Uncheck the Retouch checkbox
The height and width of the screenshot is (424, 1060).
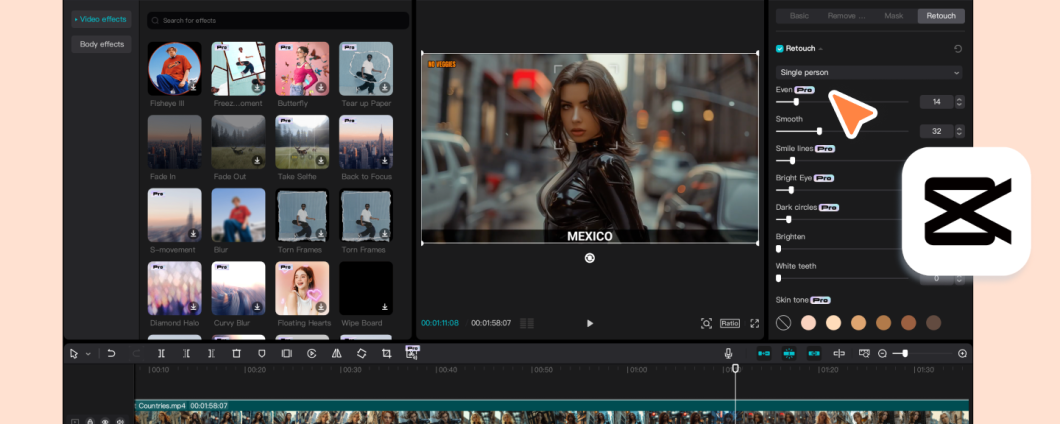(x=780, y=49)
